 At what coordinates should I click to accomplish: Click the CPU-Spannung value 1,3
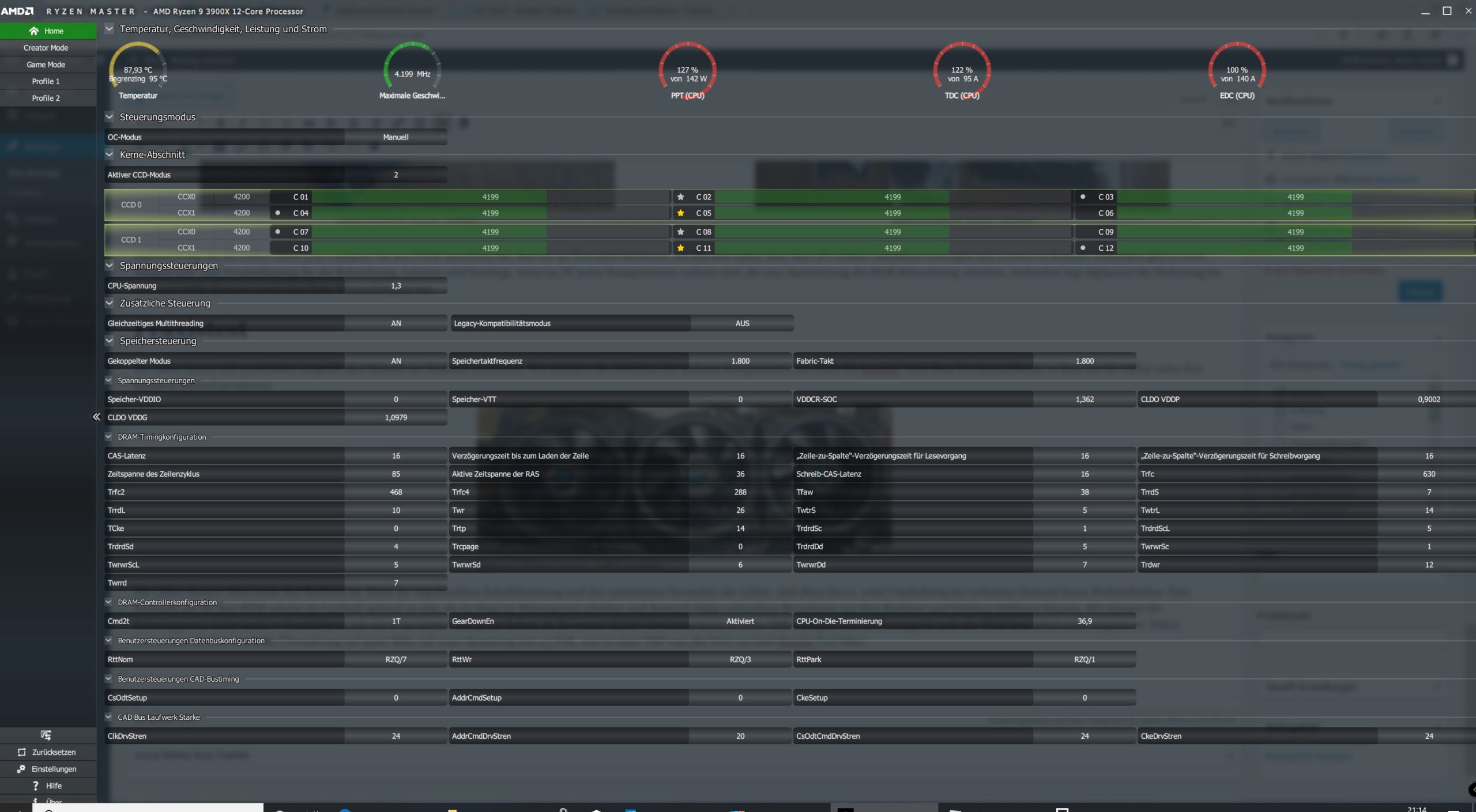click(396, 286)
